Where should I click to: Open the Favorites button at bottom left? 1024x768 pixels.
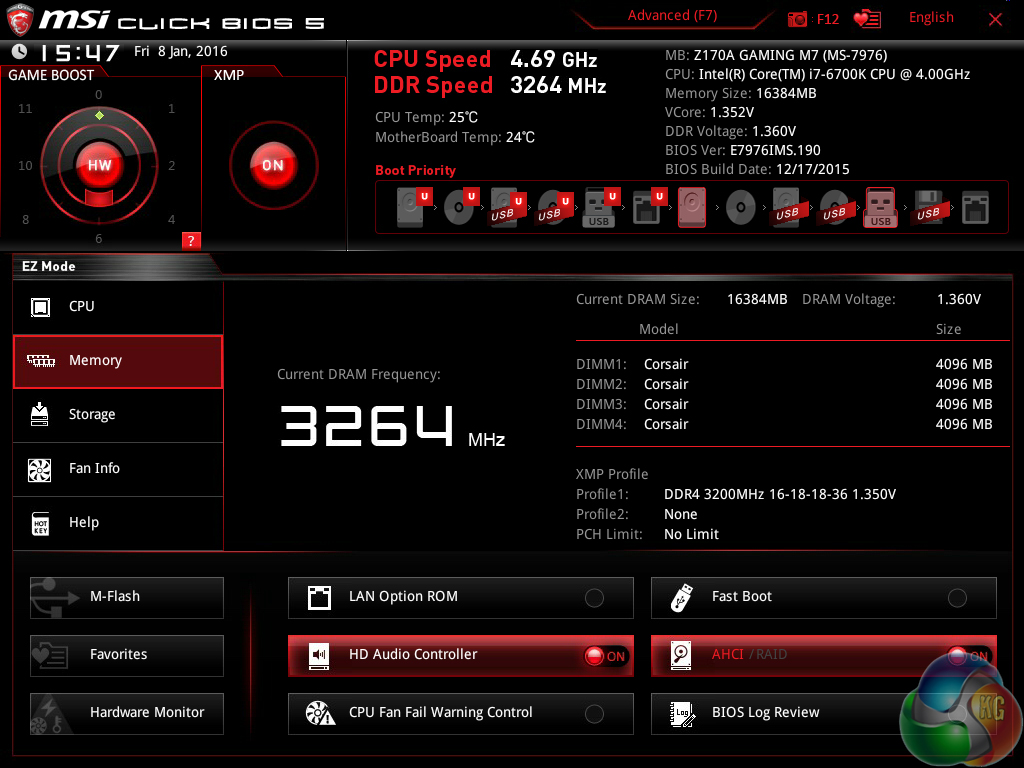pyautogui.click(x=127, y=656)
